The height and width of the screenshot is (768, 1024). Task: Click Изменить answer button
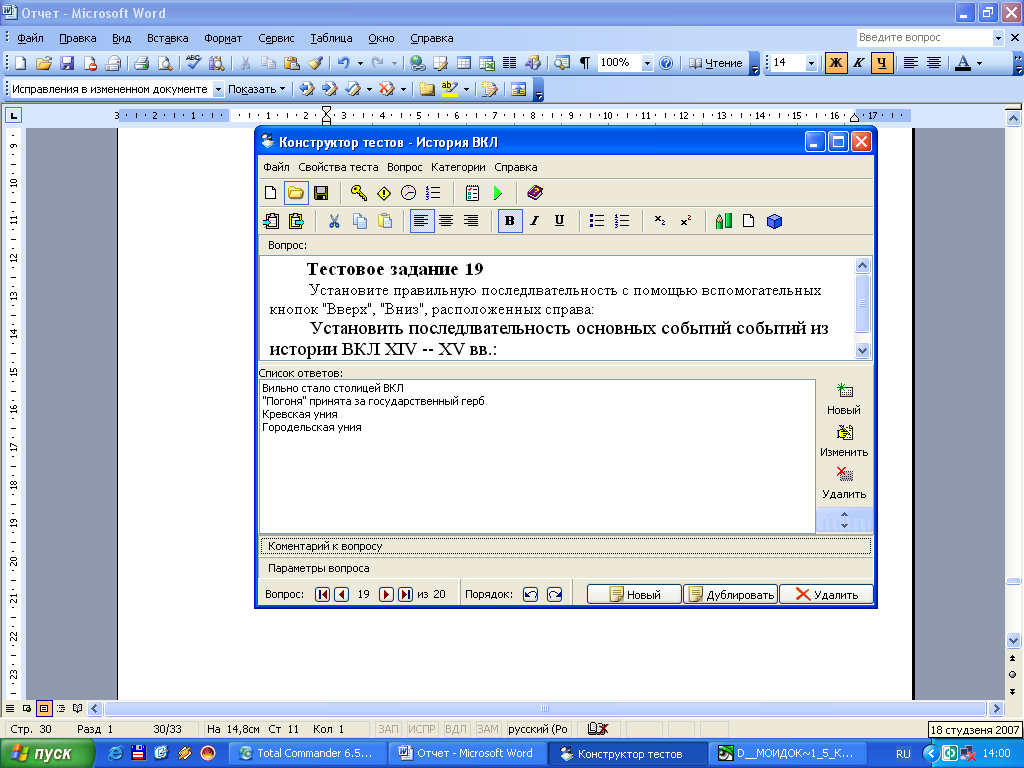pyautogui.click(x=844, y=441)
